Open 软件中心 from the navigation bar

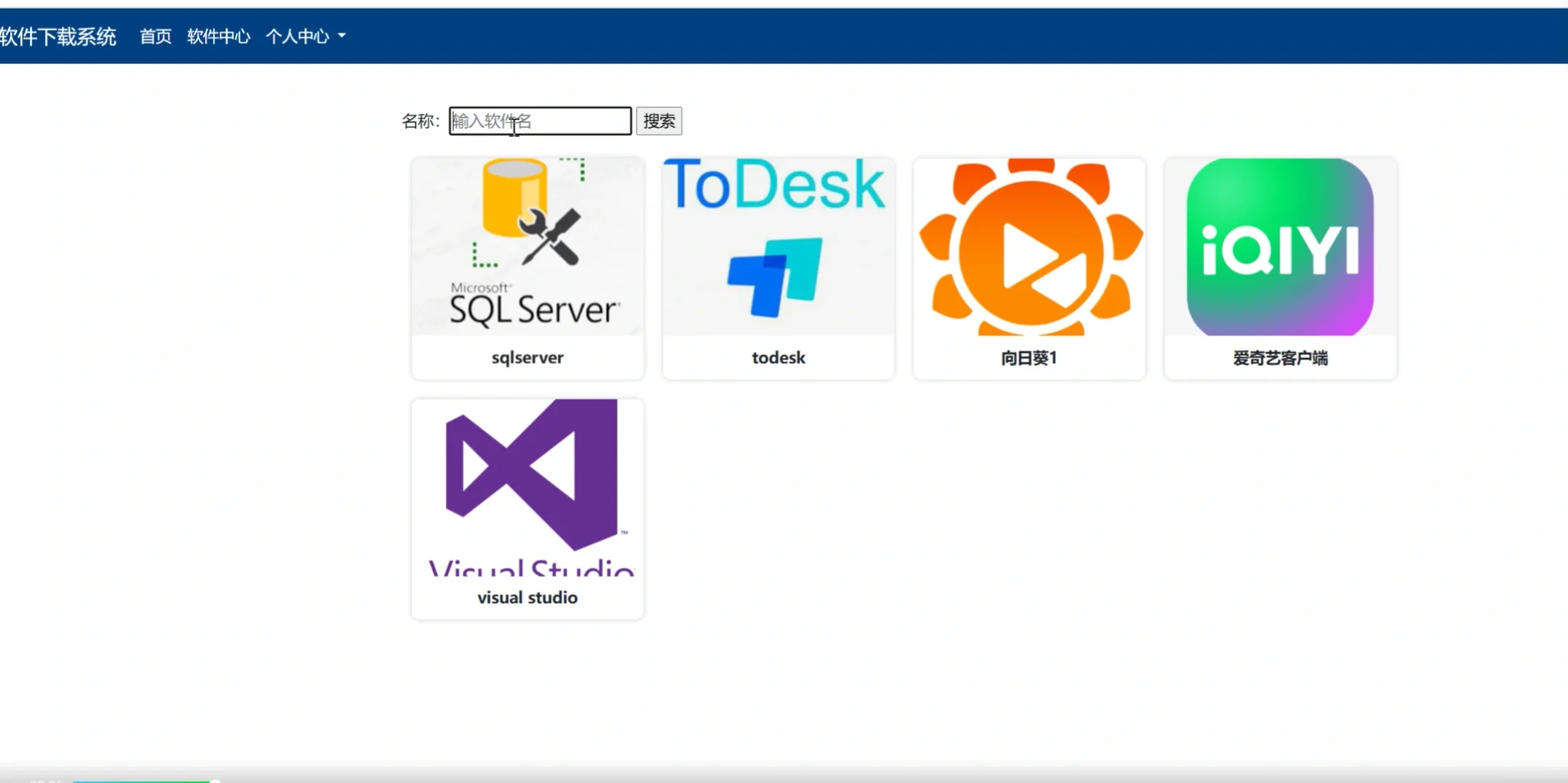[218, 36]
